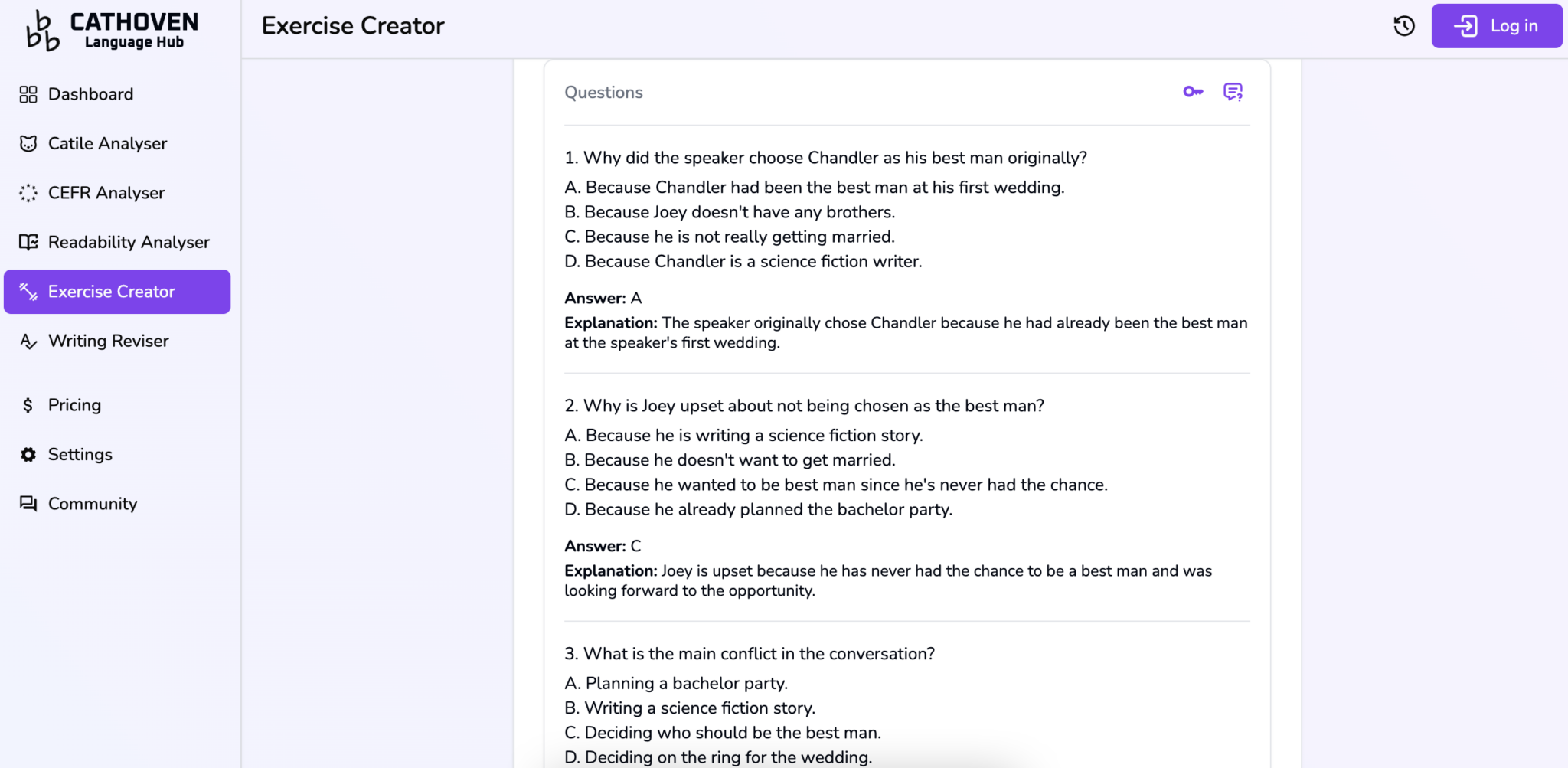Open the Community speech-bubble icon
The width and height of the screenshot is (1568, 768).
[x=28, y=504]
